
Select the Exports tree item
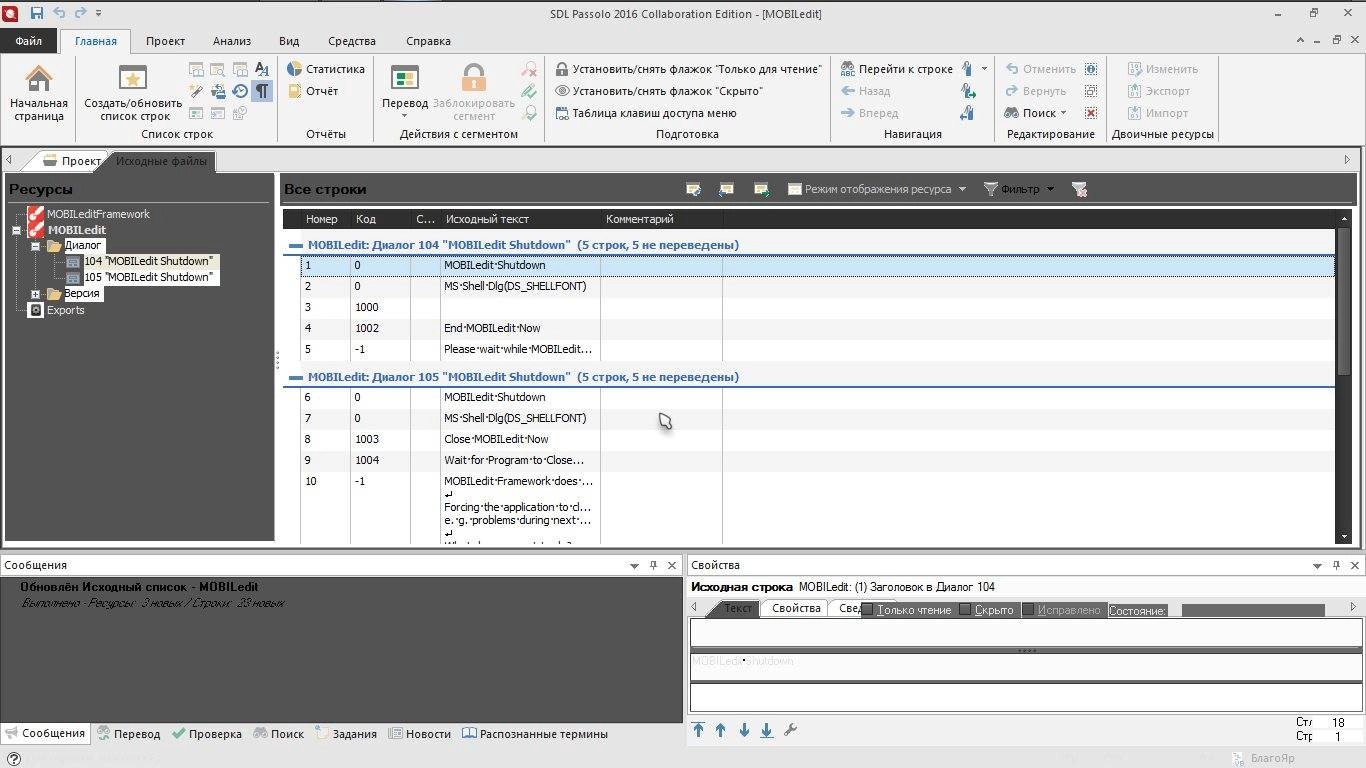point(66,310)
